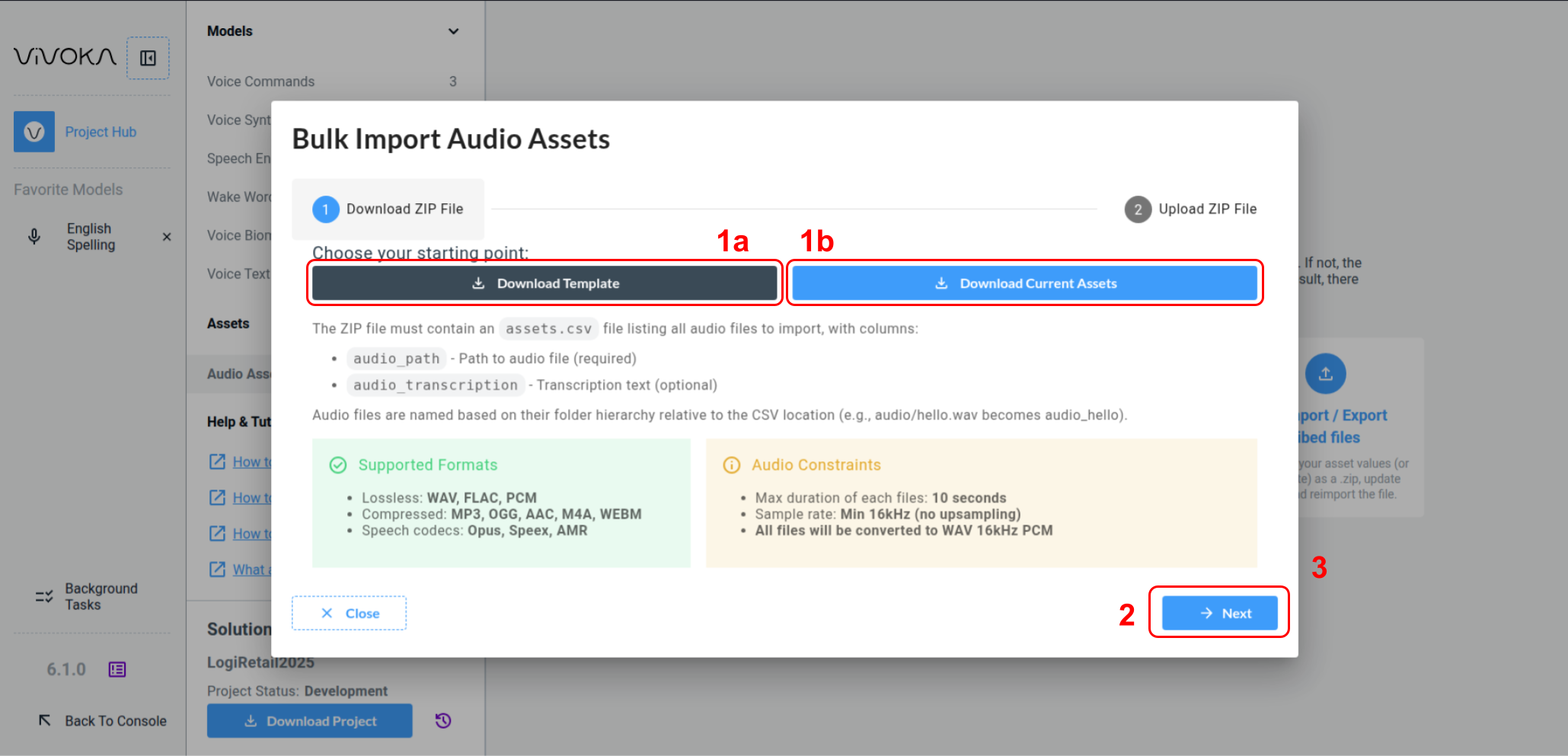Jump to step 2 Upload ZIP File

pyautogui.click(x=1190, y=209)
